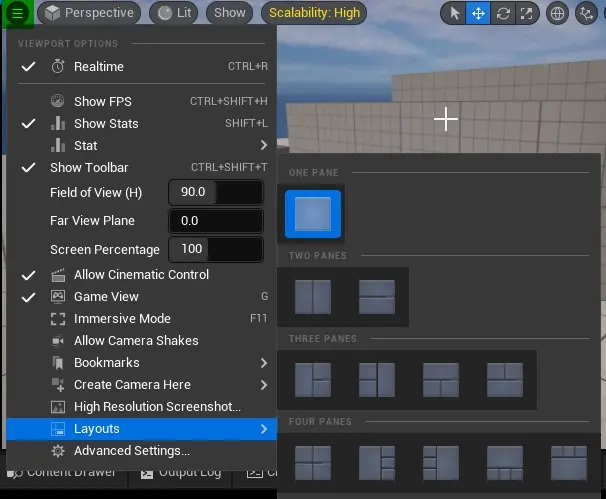Toggle the Realtime option

(141, 66)
